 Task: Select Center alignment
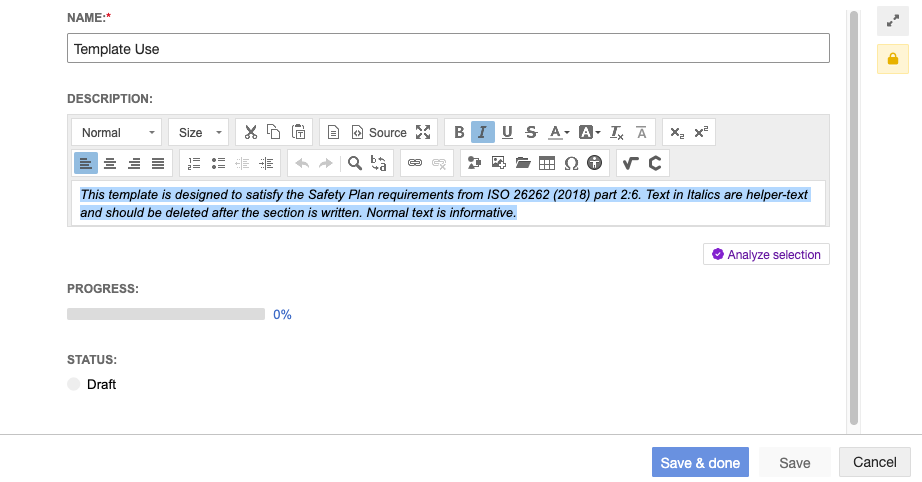[110, 163]
